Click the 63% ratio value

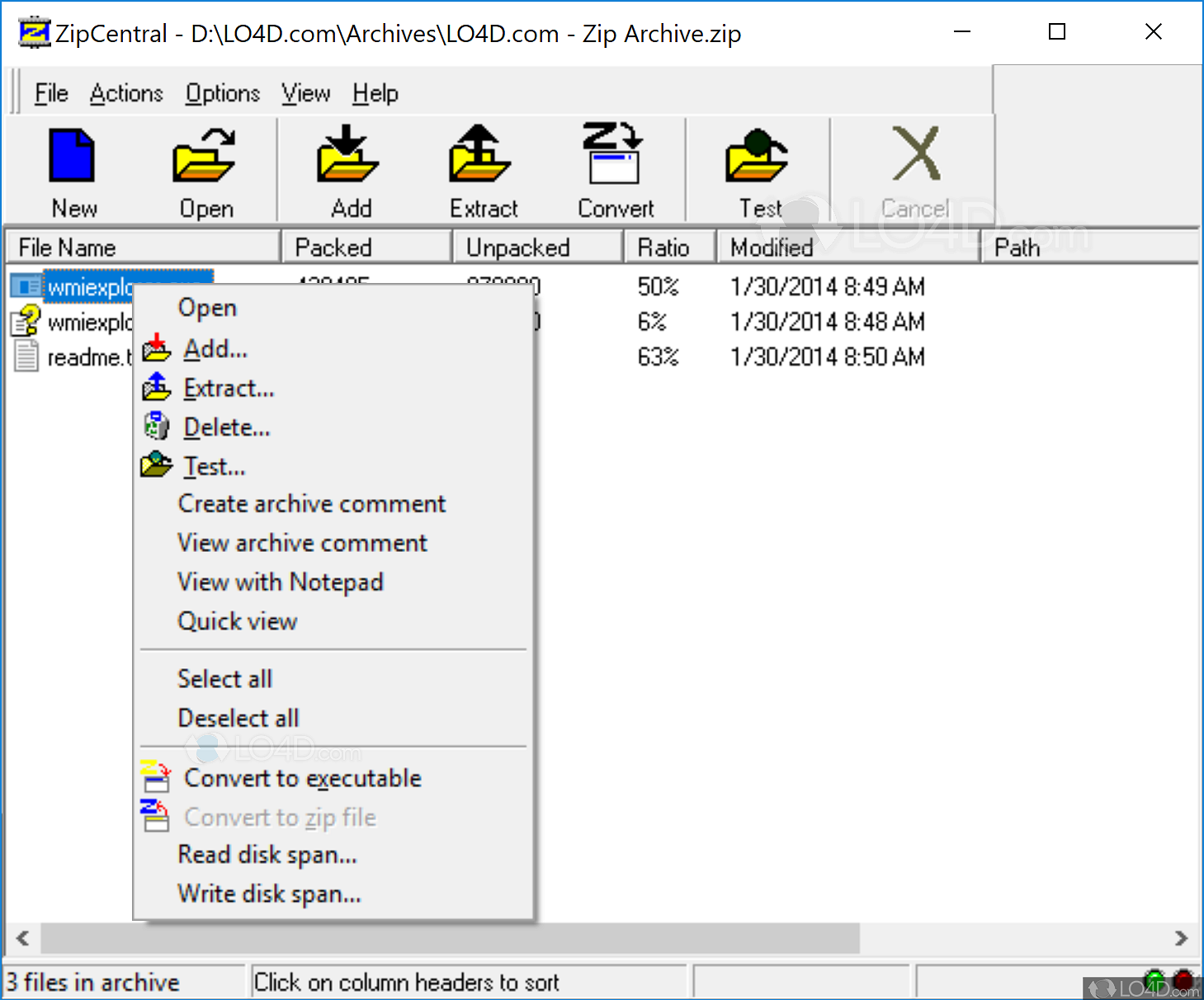[x=658, y=357]
